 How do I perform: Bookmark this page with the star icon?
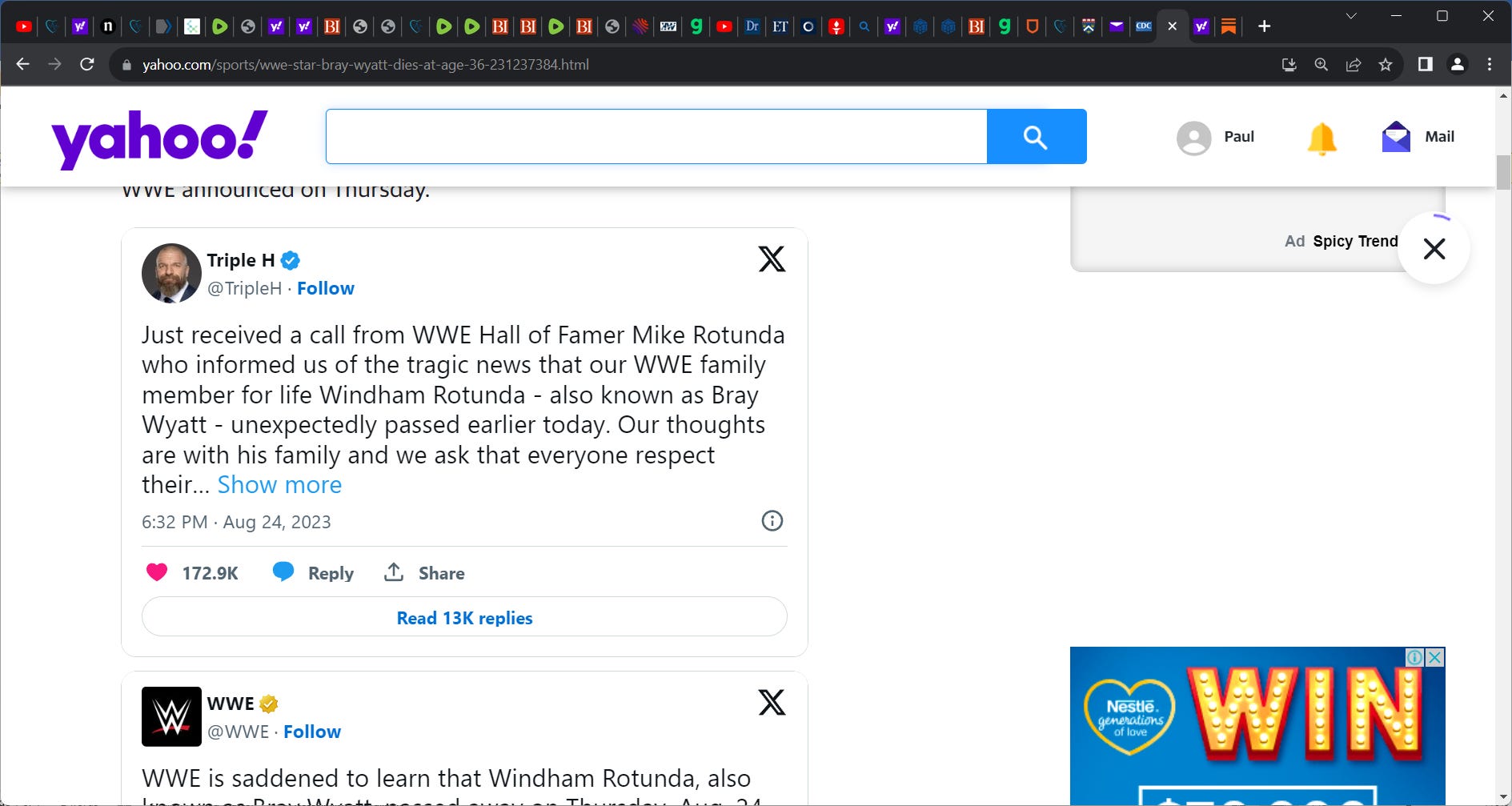pyautogui.click(x=1386, y=65)
